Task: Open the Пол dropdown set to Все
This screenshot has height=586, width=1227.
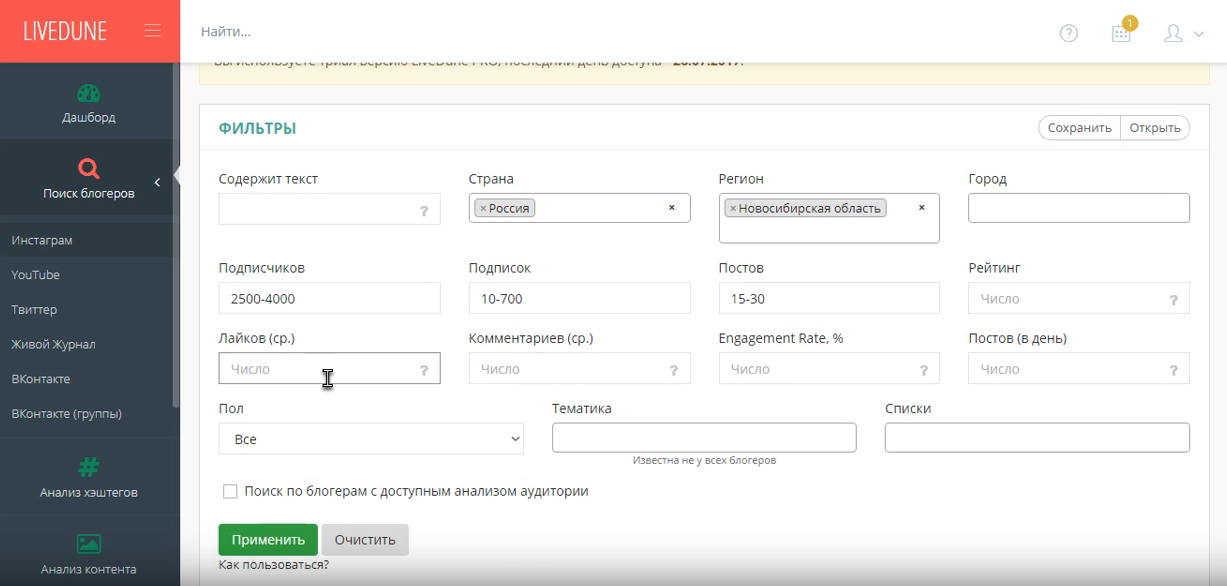Action: [370, 439]
